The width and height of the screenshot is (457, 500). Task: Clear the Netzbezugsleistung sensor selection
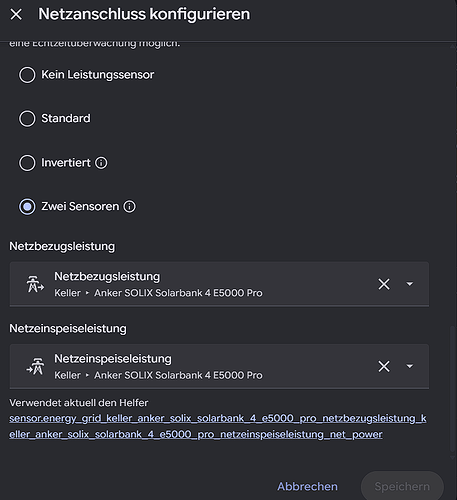point(384,284)
